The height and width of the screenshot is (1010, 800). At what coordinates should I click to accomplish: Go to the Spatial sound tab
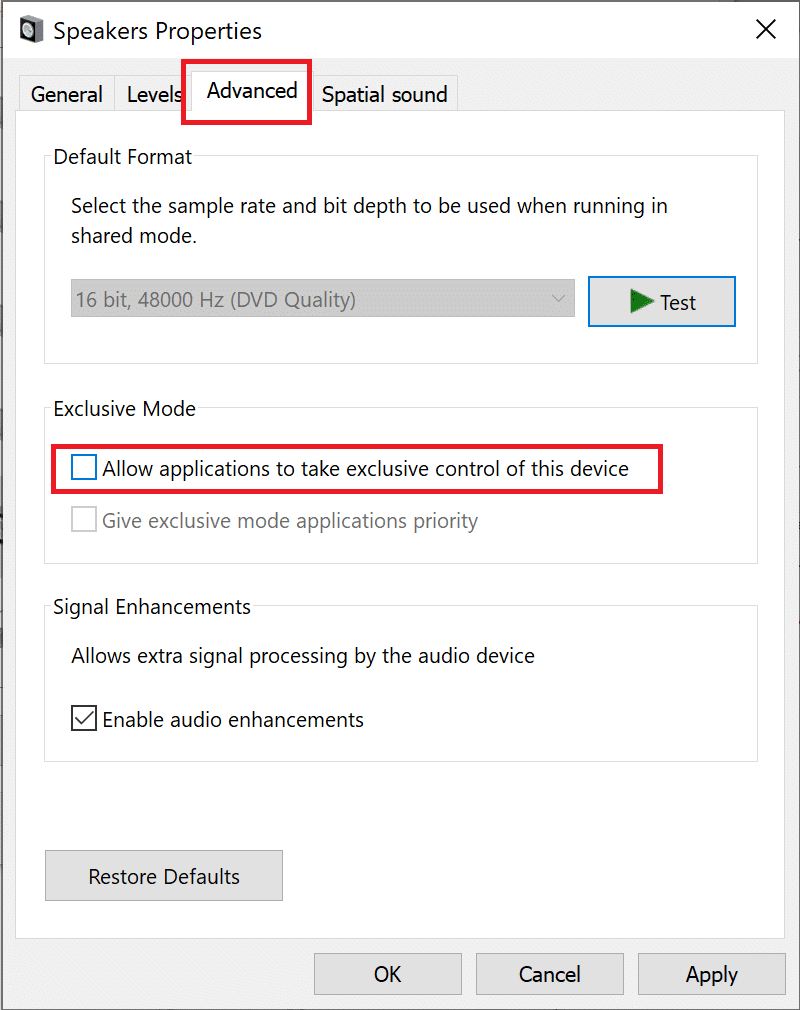(x=384, y=95)
